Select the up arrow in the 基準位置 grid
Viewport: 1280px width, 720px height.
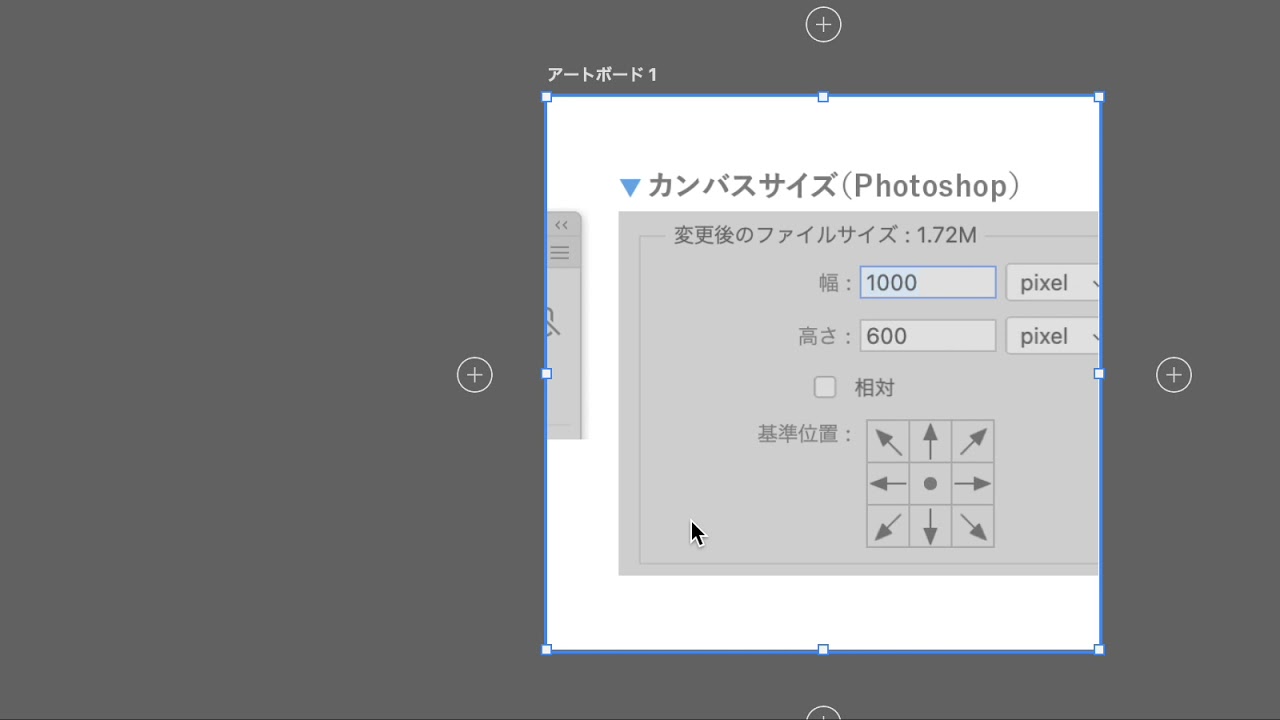coord(930,441)
